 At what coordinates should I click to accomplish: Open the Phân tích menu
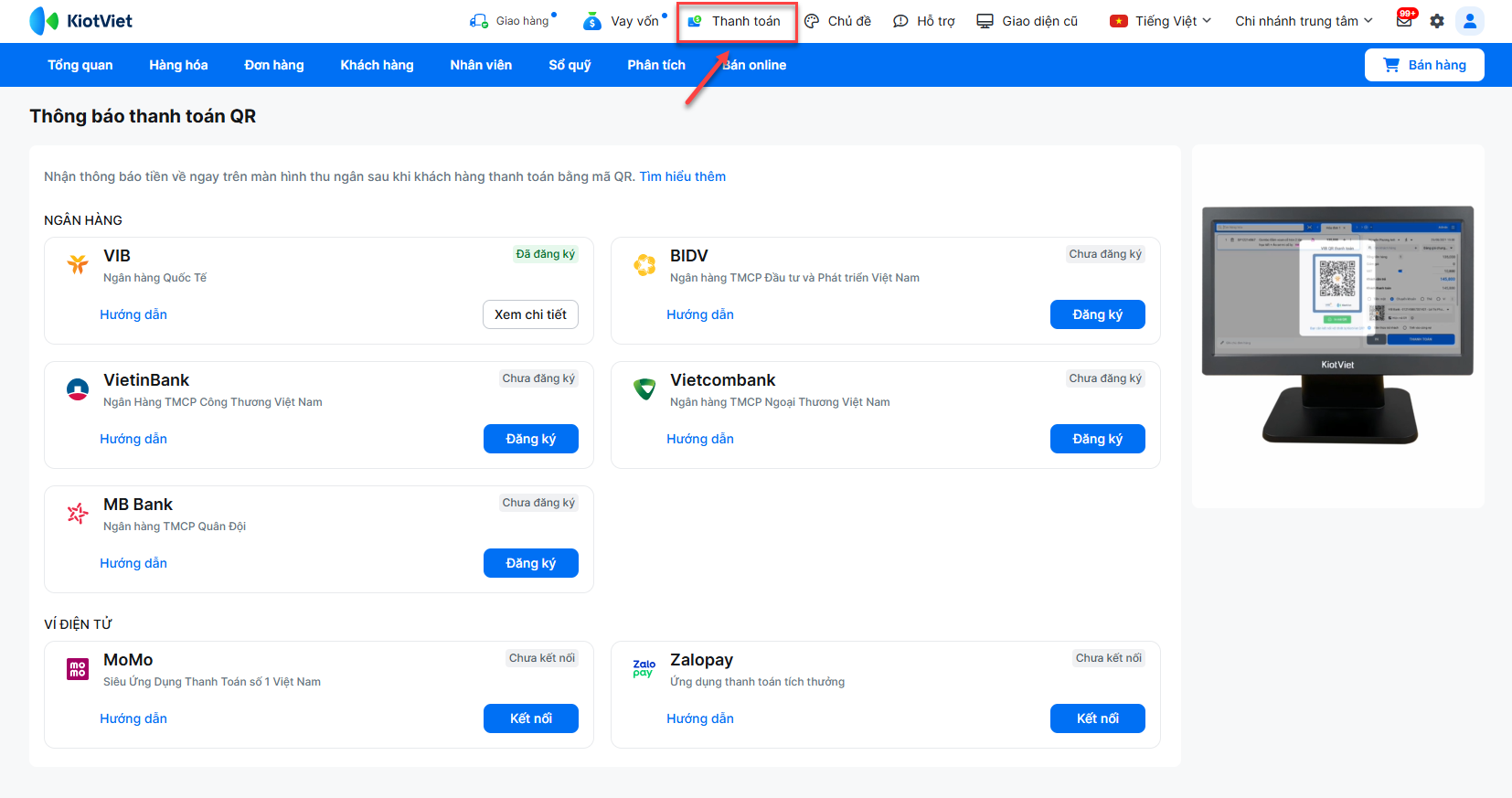click(x=656, y=65)
